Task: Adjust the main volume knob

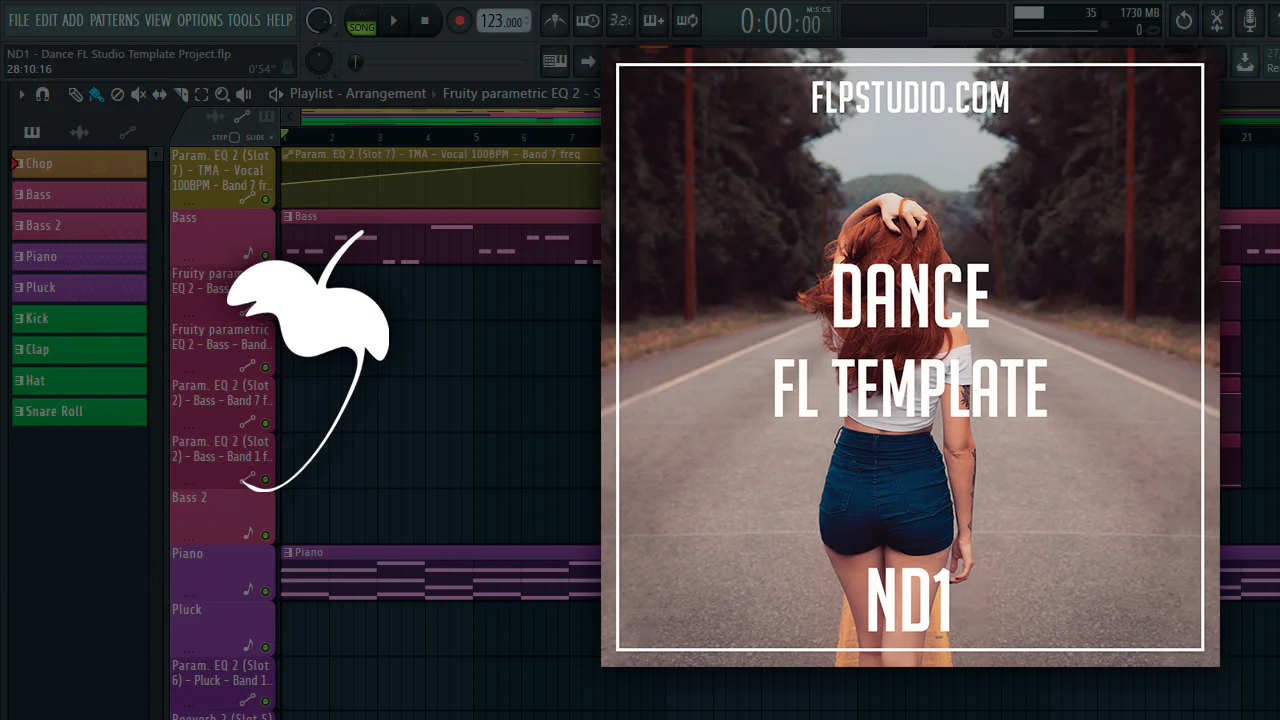Action: point(319,20)
